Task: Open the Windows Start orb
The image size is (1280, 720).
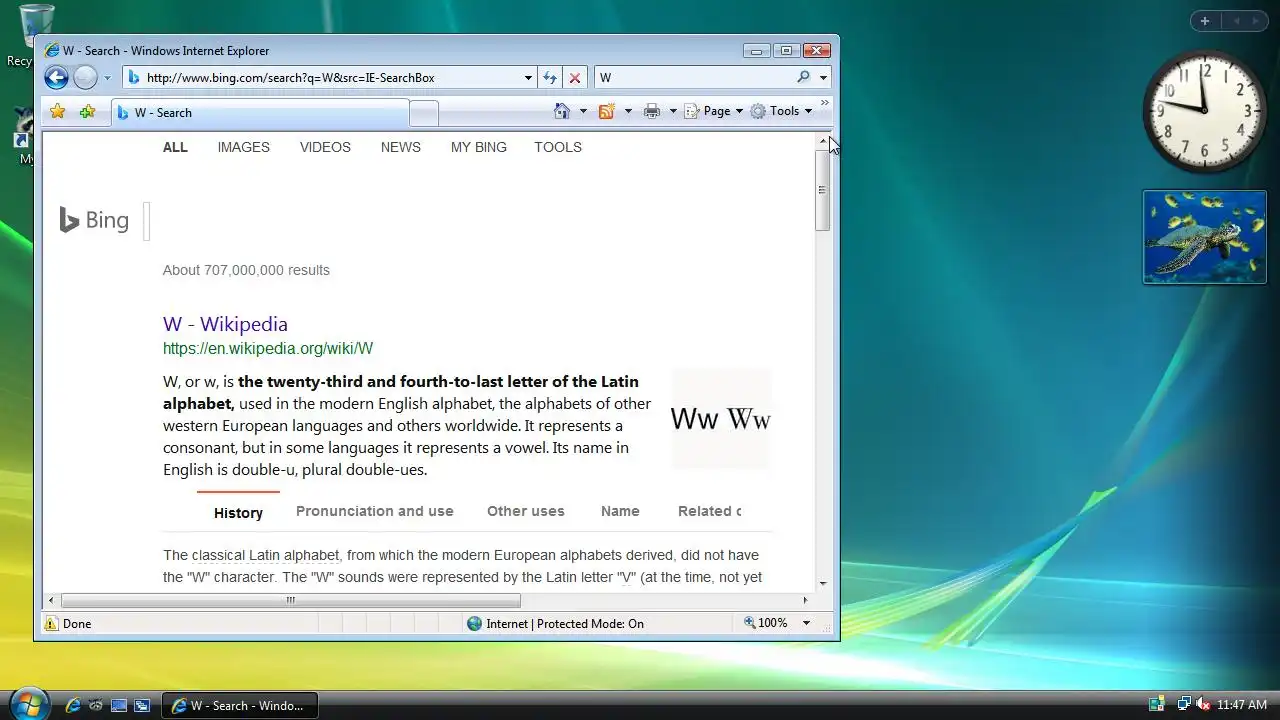Action: coord(29,703)
